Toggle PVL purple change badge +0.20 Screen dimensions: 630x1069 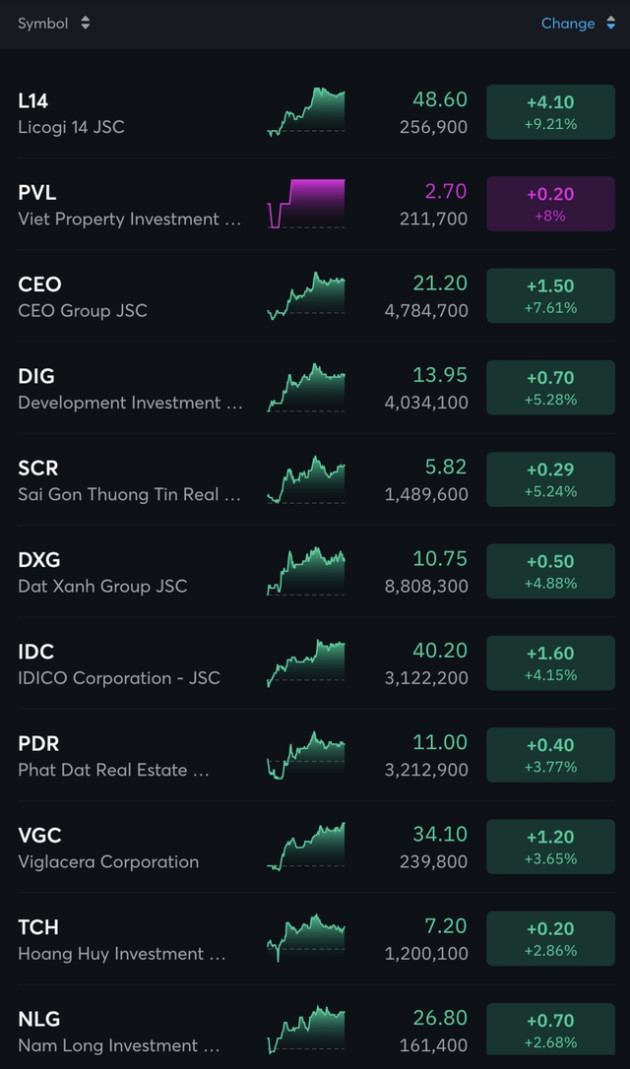point(550,204)
